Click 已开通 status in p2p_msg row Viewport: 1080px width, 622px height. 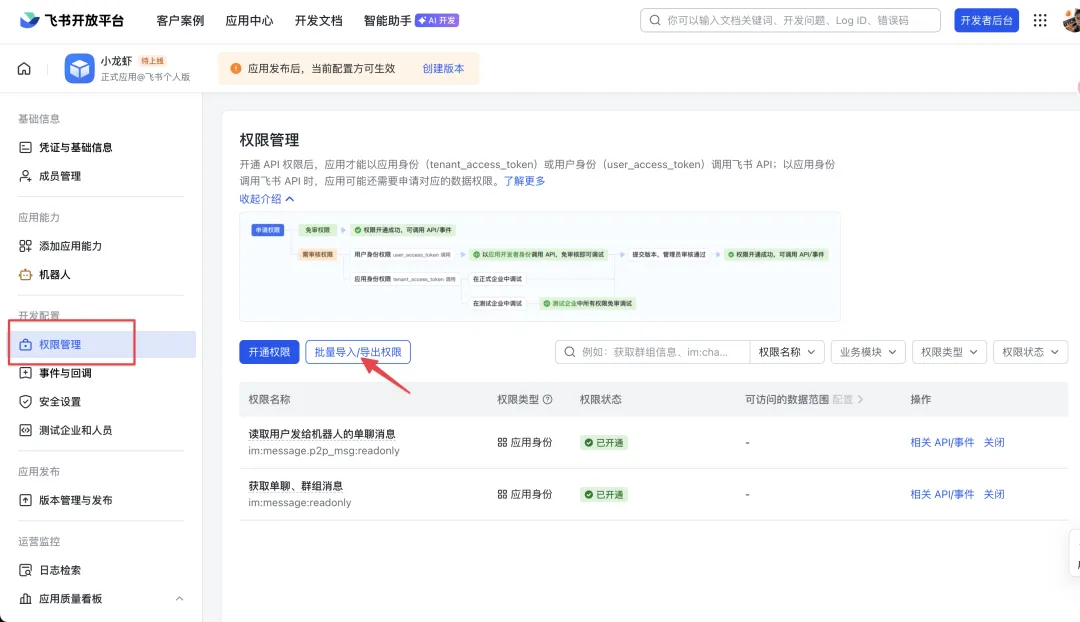pos(603,443)
